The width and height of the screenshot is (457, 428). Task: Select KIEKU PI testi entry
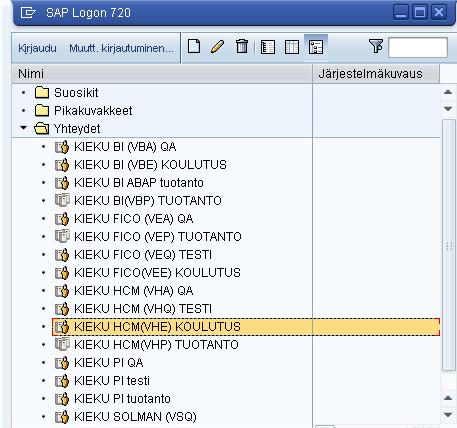tap(112, 381)
